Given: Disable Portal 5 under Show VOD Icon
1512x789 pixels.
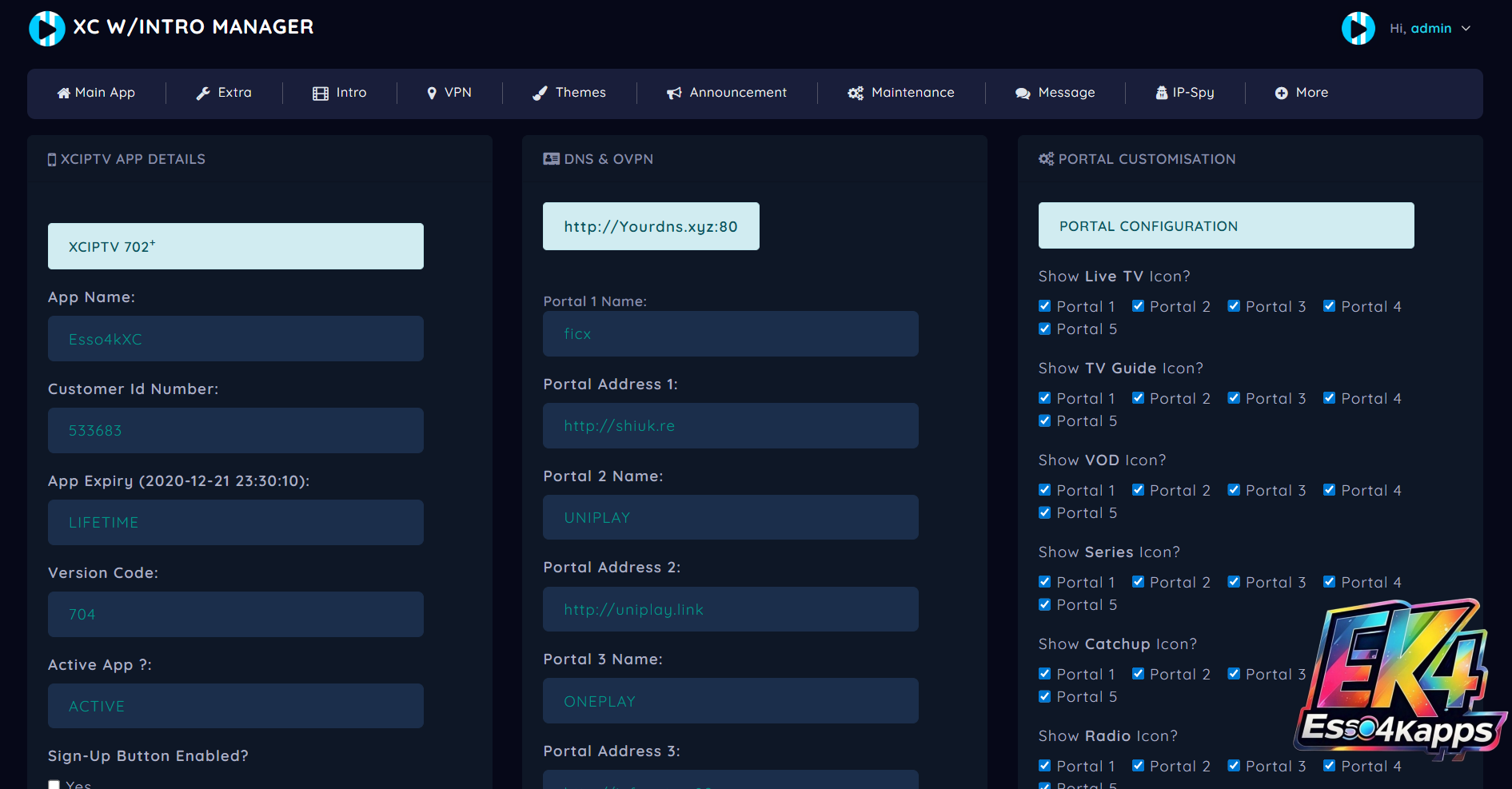Looking at the screenshot, I should click(1044, 513).
